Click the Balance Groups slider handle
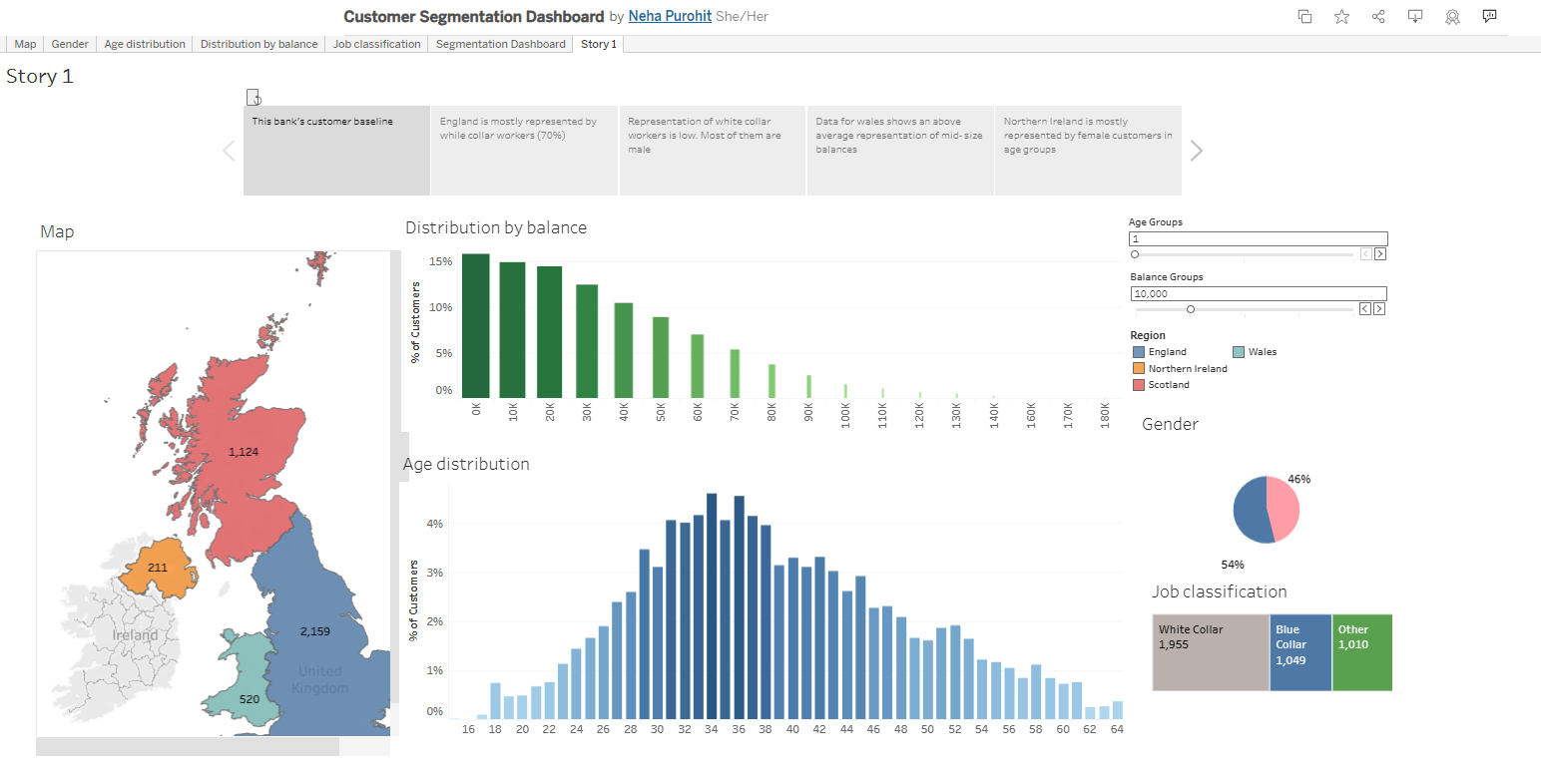1541x784 pixels. pyautogui.click(x=1191, y=309)
